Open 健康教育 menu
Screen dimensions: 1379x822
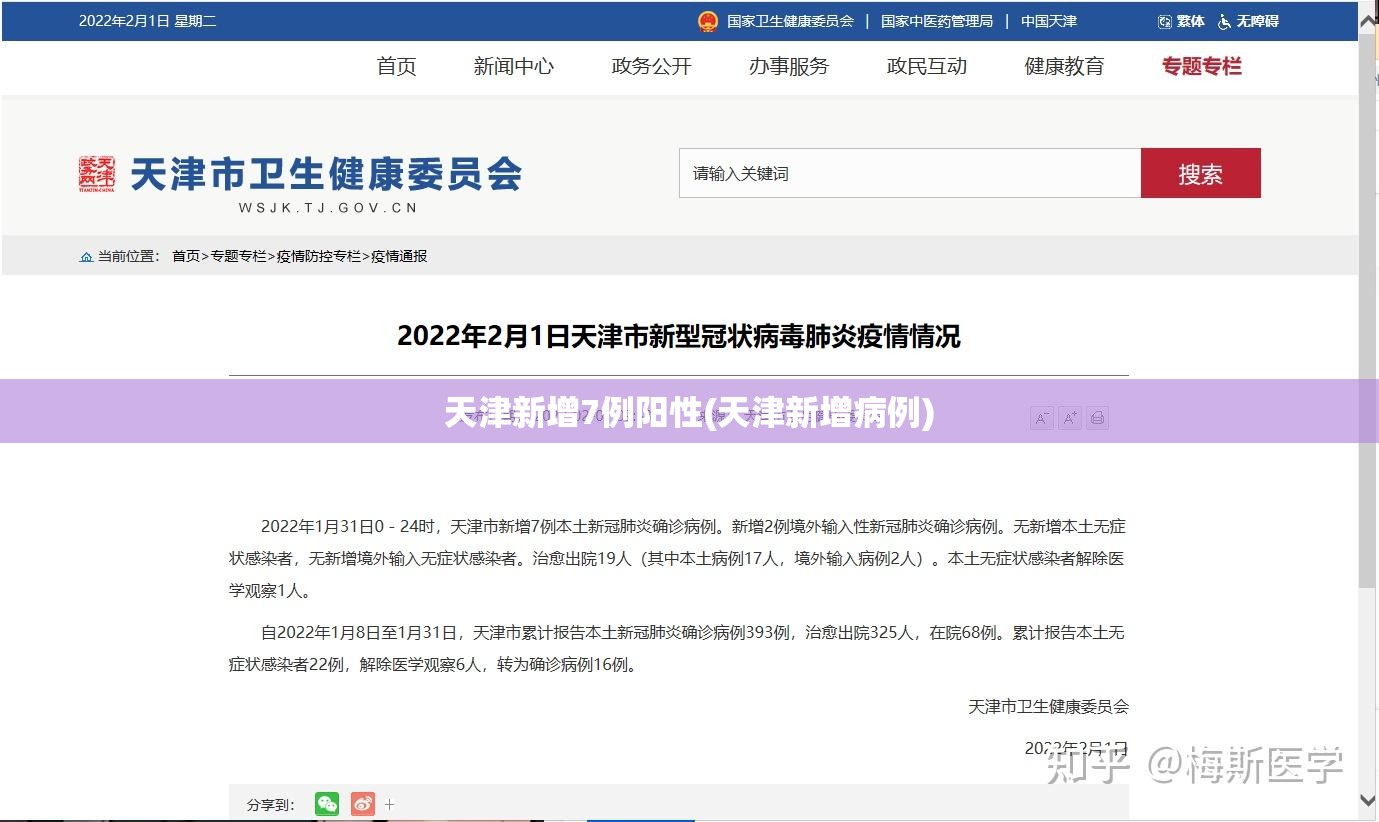[x=1064, y=66]
